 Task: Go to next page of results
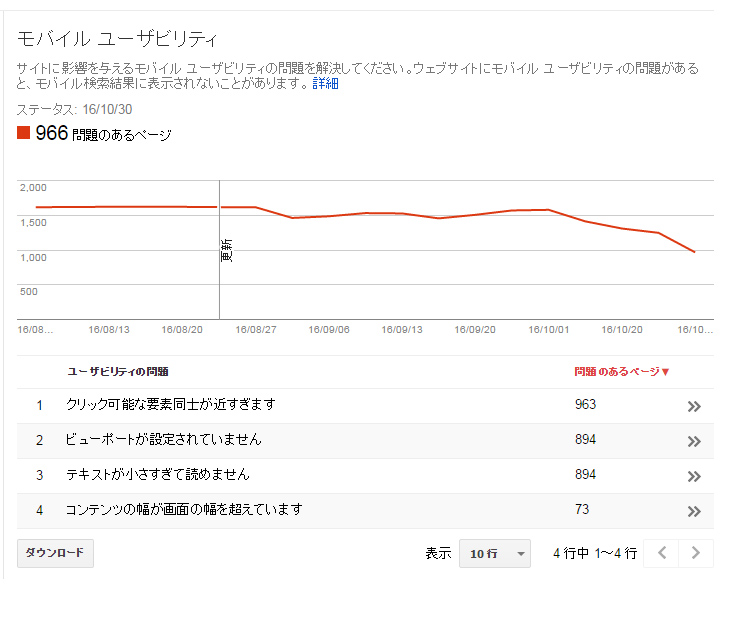696,553
